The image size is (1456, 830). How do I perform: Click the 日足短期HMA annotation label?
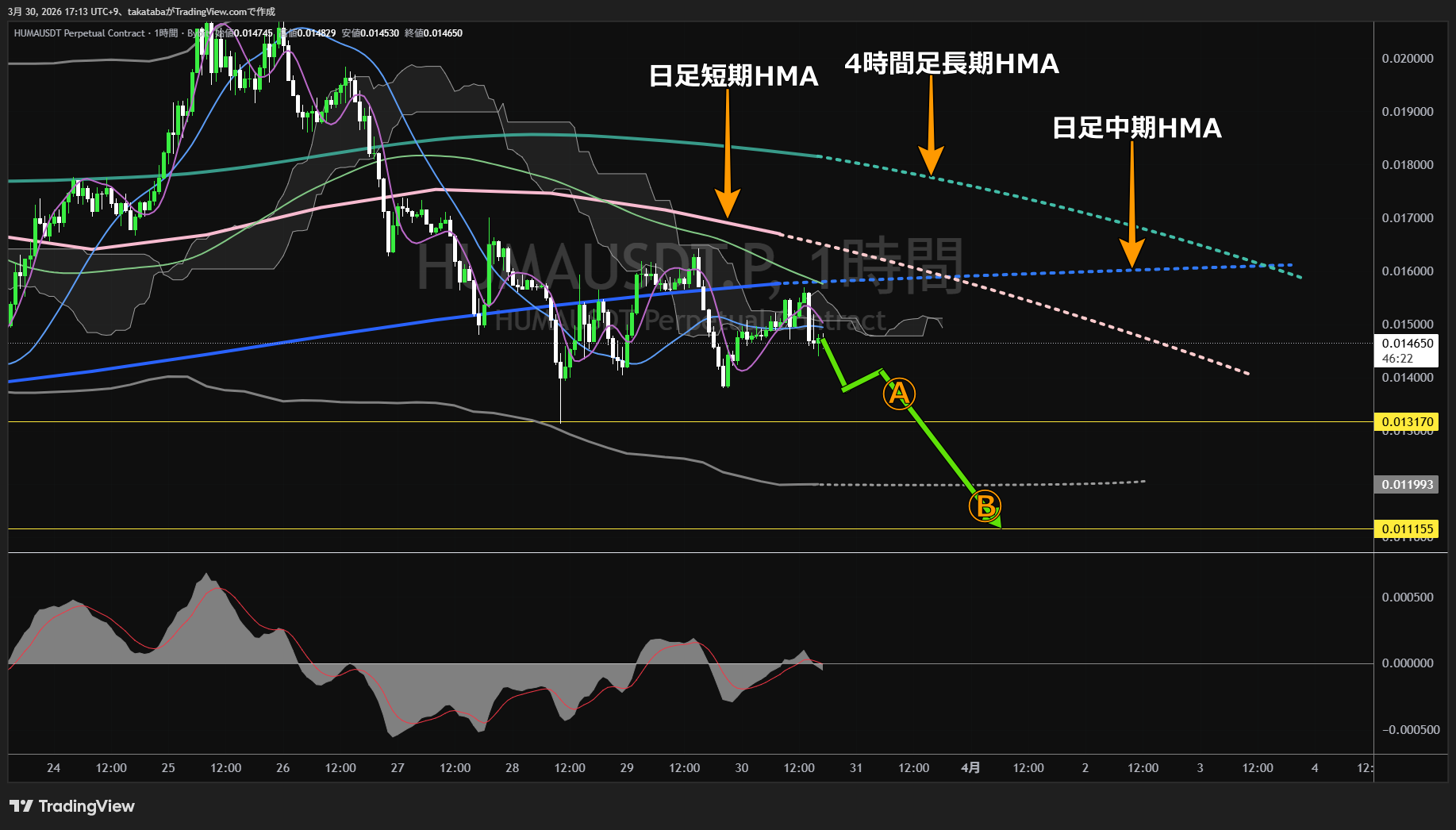tap(733, 76)
